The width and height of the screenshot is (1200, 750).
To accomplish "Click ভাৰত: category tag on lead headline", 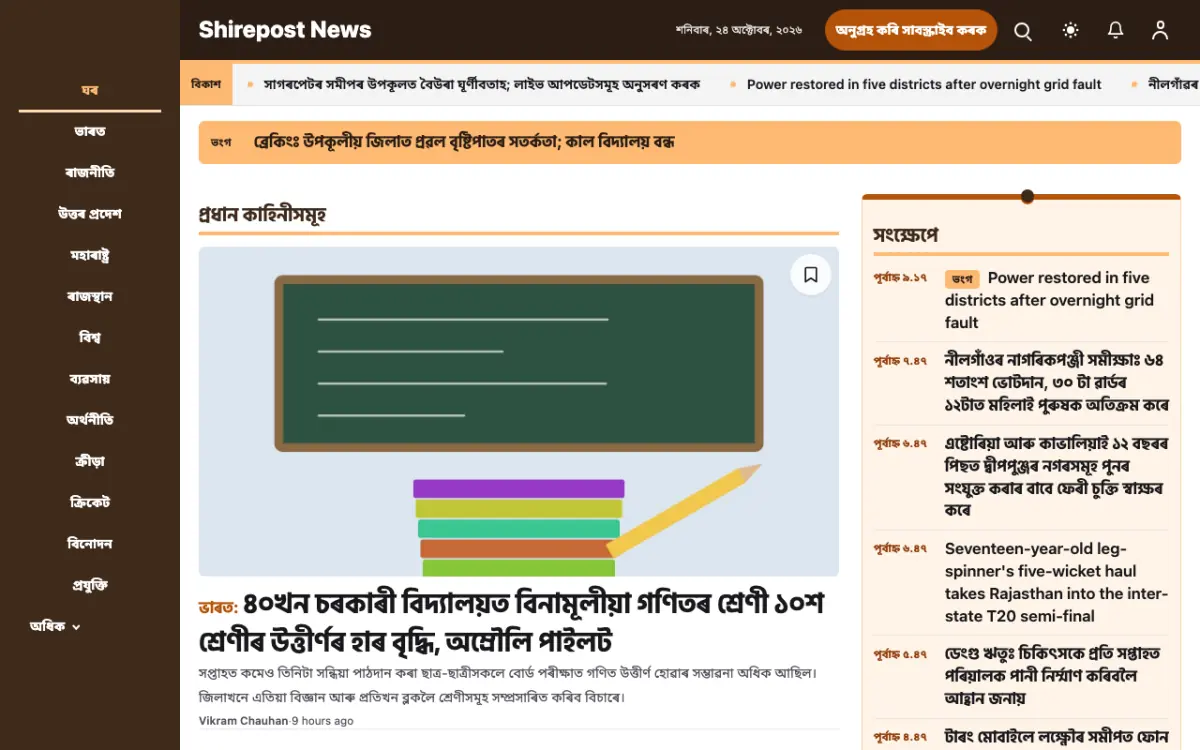I will pos(218,606).
